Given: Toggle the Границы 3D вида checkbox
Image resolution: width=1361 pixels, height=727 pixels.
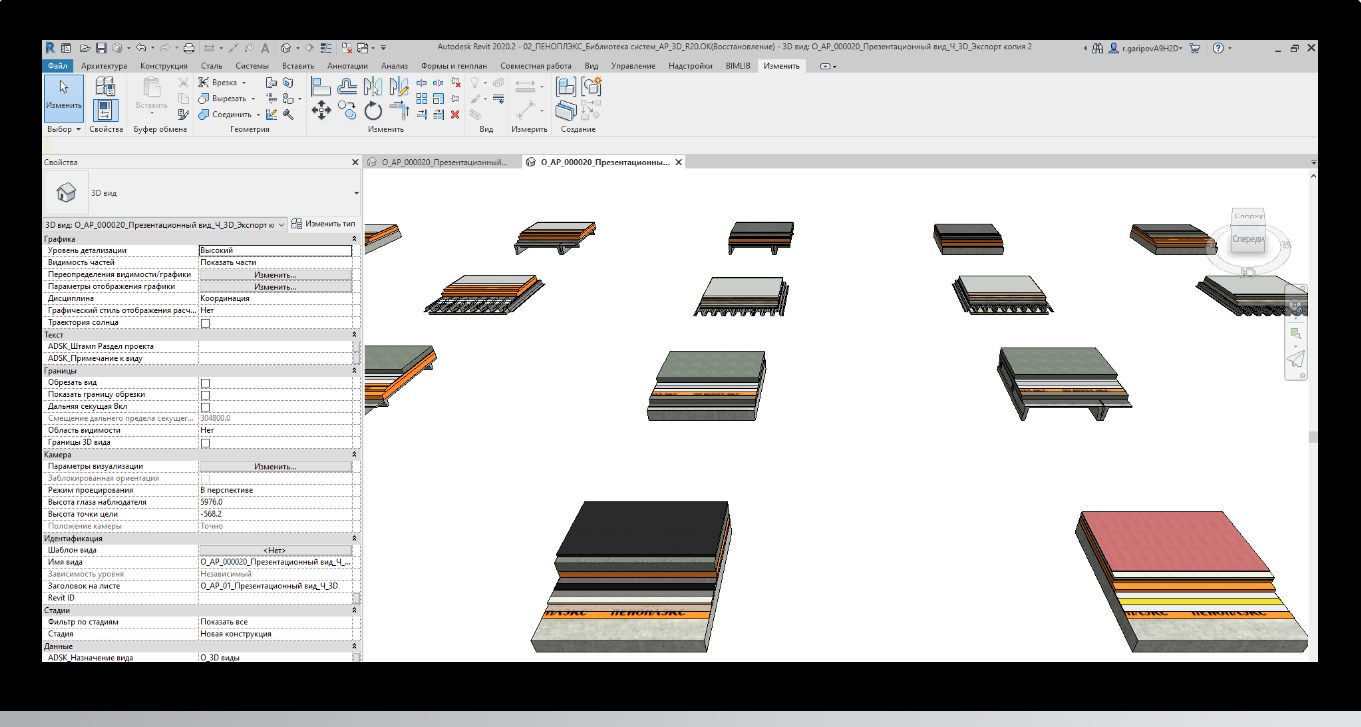Looking at the screenshot, I should [x=206, y=442].
